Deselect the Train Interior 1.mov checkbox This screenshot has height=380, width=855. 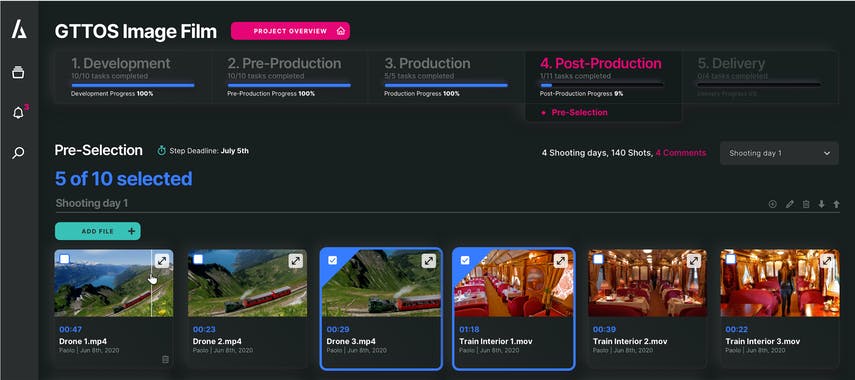click(x=465, y=261)
